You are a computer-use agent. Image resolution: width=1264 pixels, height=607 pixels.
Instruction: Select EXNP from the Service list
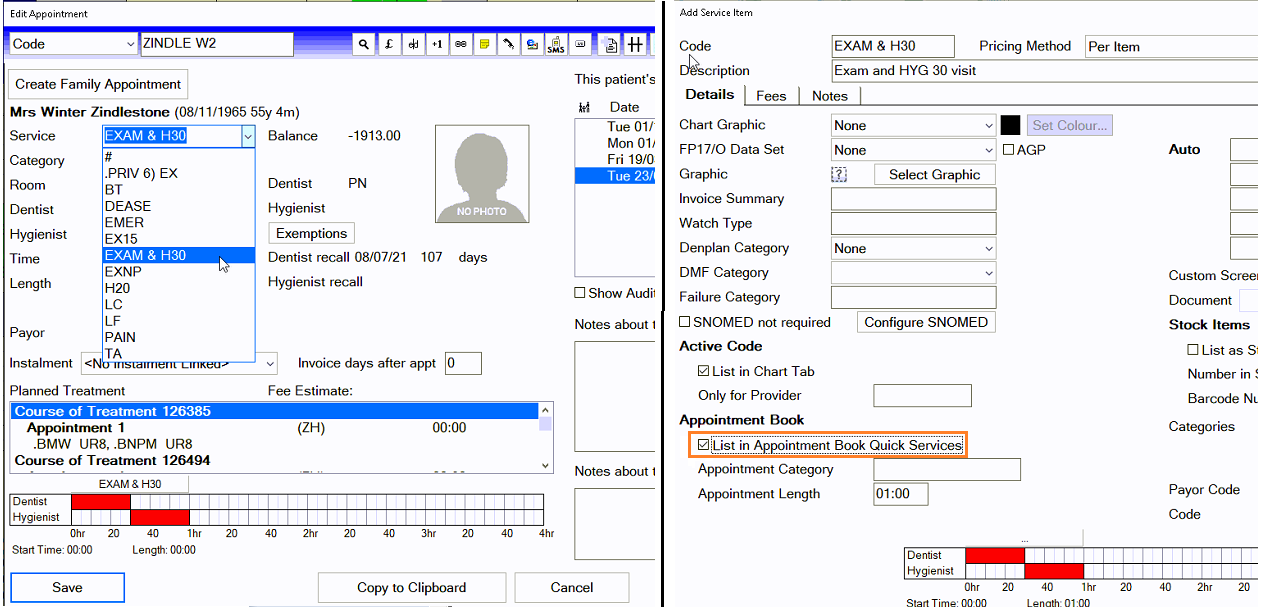tap(179, 271)
